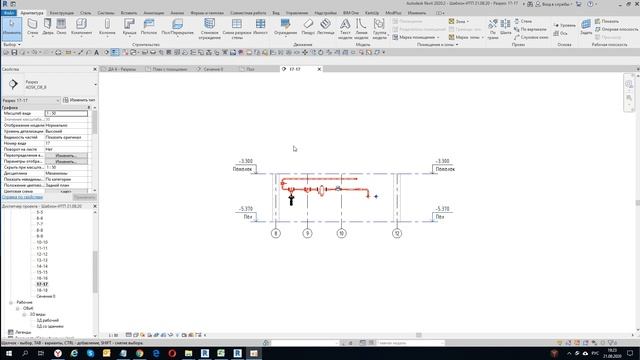Open section 16-16 in the project browser
This screenshot has width=640, height=360.
(x=42, y=278)
